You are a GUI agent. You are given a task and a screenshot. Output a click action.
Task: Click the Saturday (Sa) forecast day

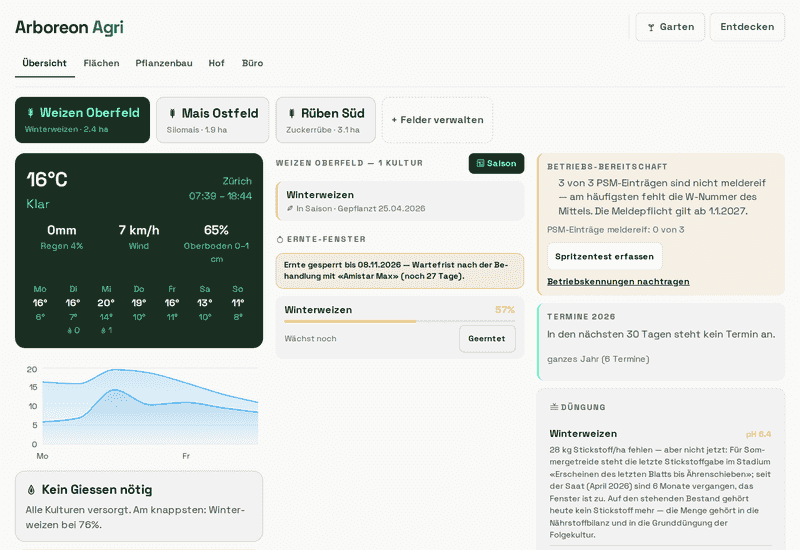pyautogui.click(x=205, y=303)
